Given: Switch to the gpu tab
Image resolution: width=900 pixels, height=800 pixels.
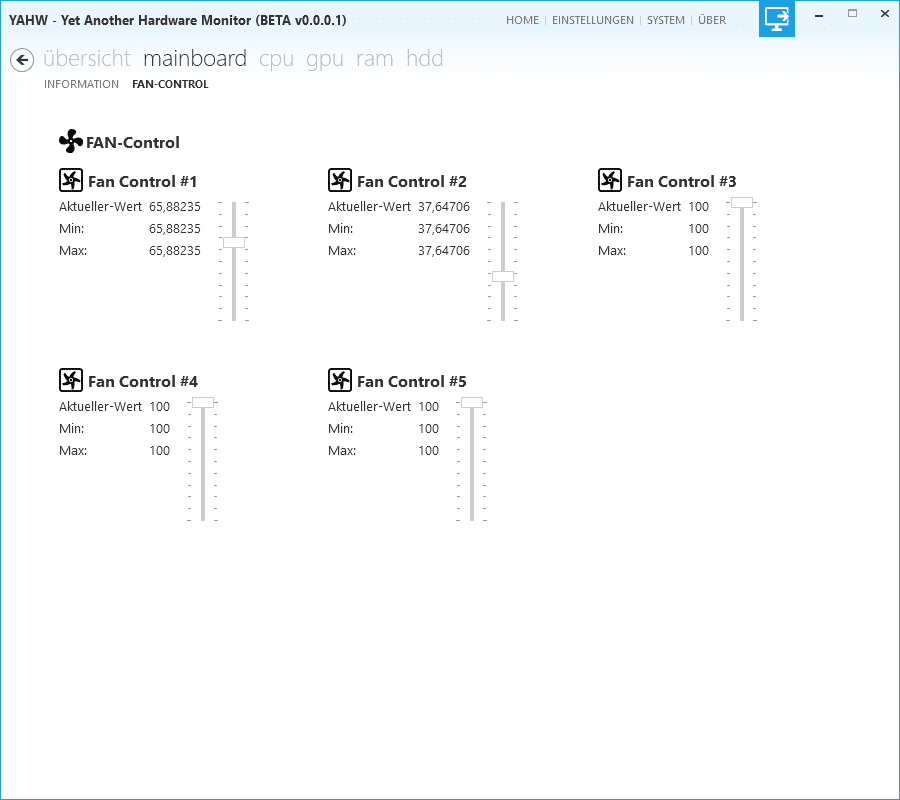Looking at the screenshot, I should click(x=325, y=60).
